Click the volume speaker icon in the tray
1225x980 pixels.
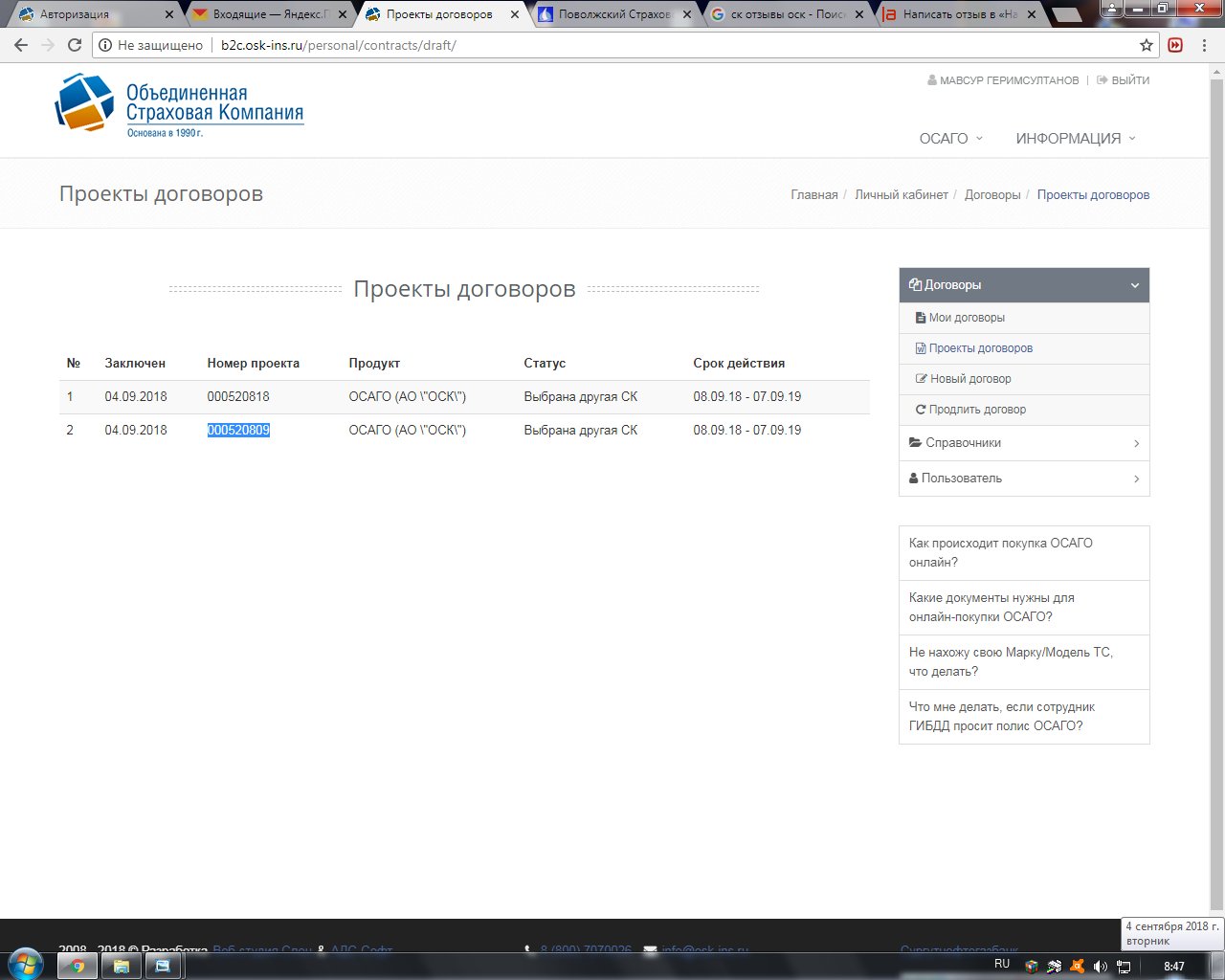(1101, 966)
